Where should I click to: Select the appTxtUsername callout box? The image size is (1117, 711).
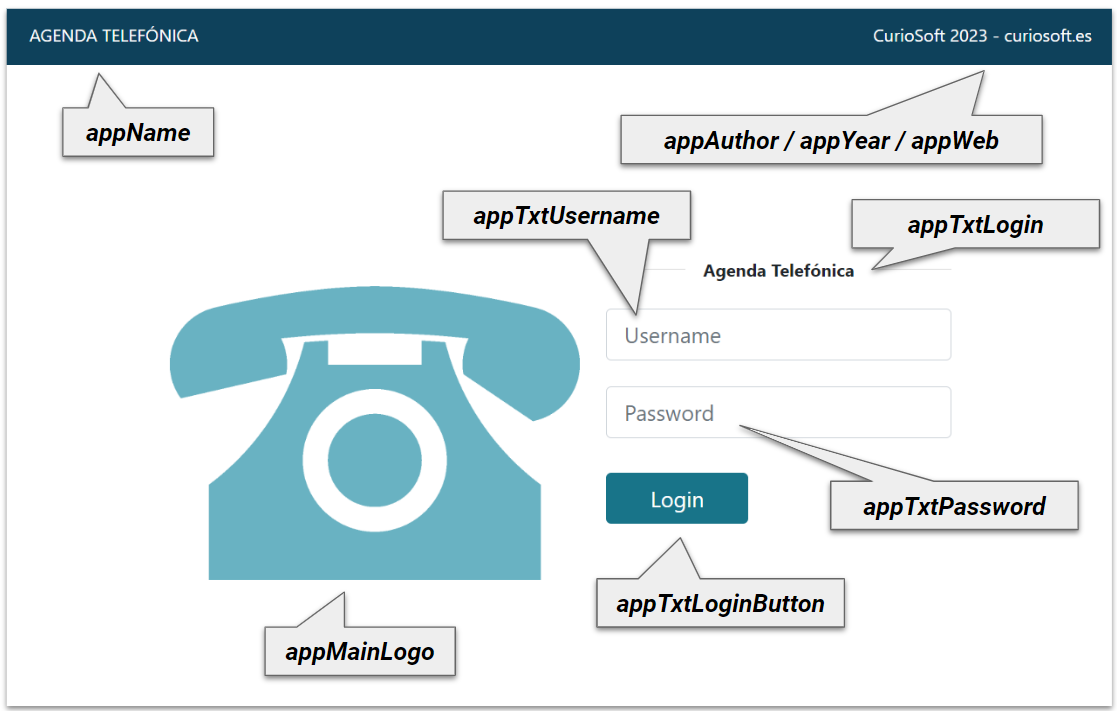coord(566,216)
